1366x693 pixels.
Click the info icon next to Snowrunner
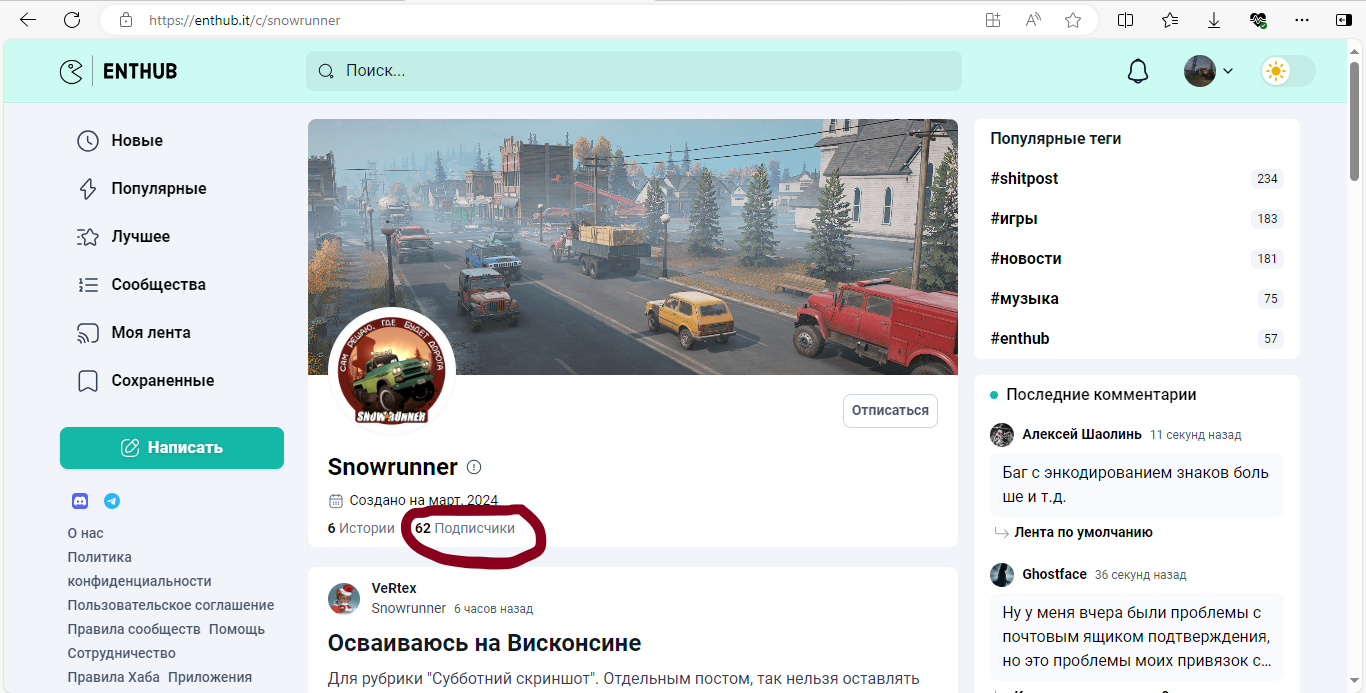[x=474, y=467]
